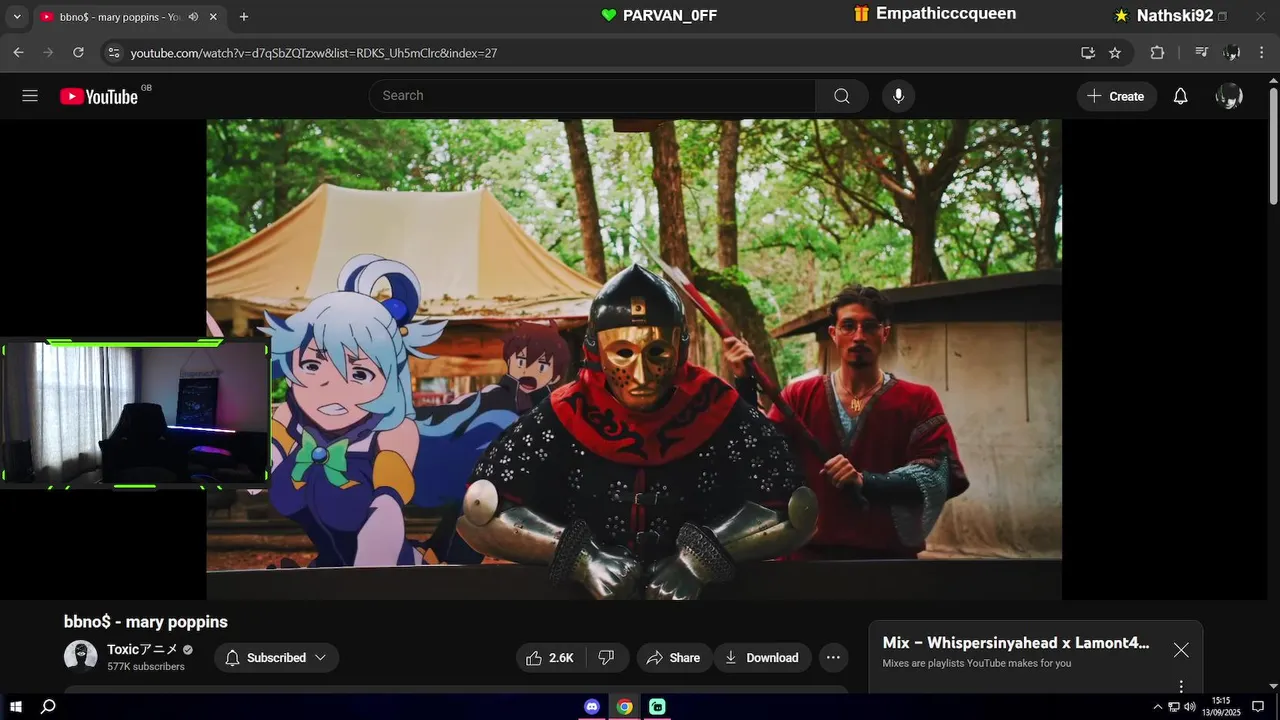Open the YouTube hamburger guide menu

(x=30, y=96)
